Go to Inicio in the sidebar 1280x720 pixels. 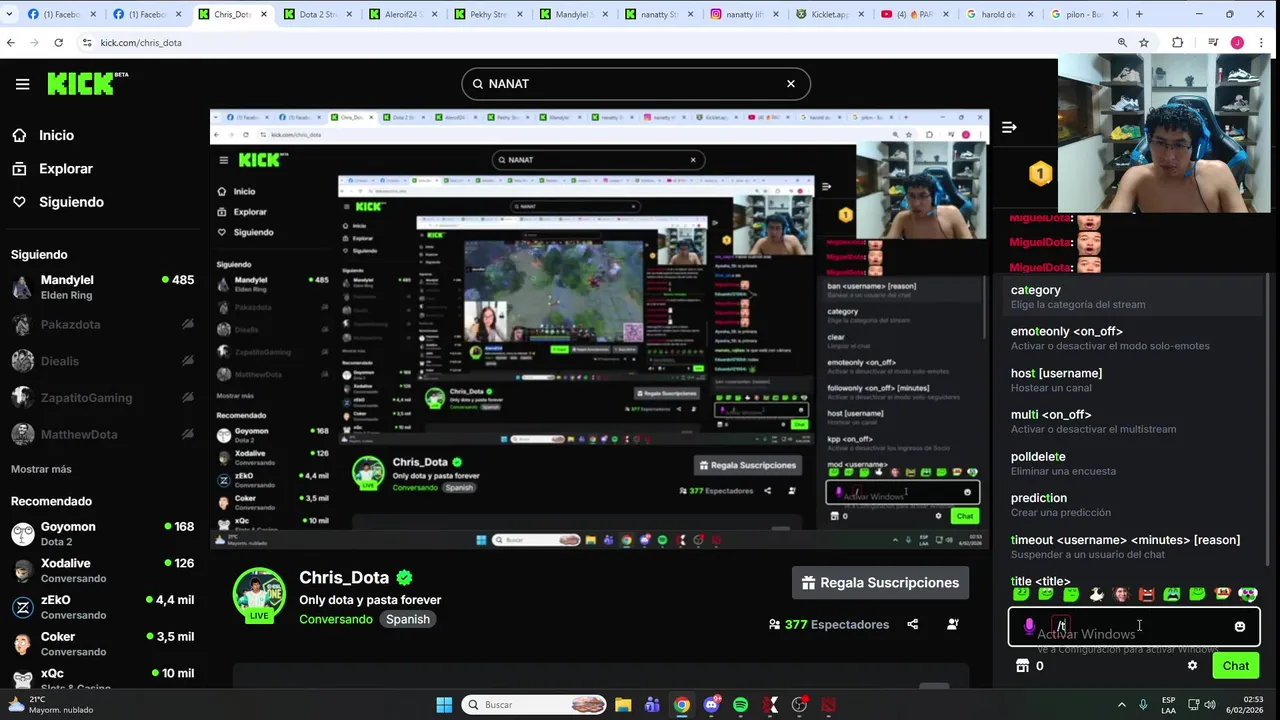click(56, 135)
